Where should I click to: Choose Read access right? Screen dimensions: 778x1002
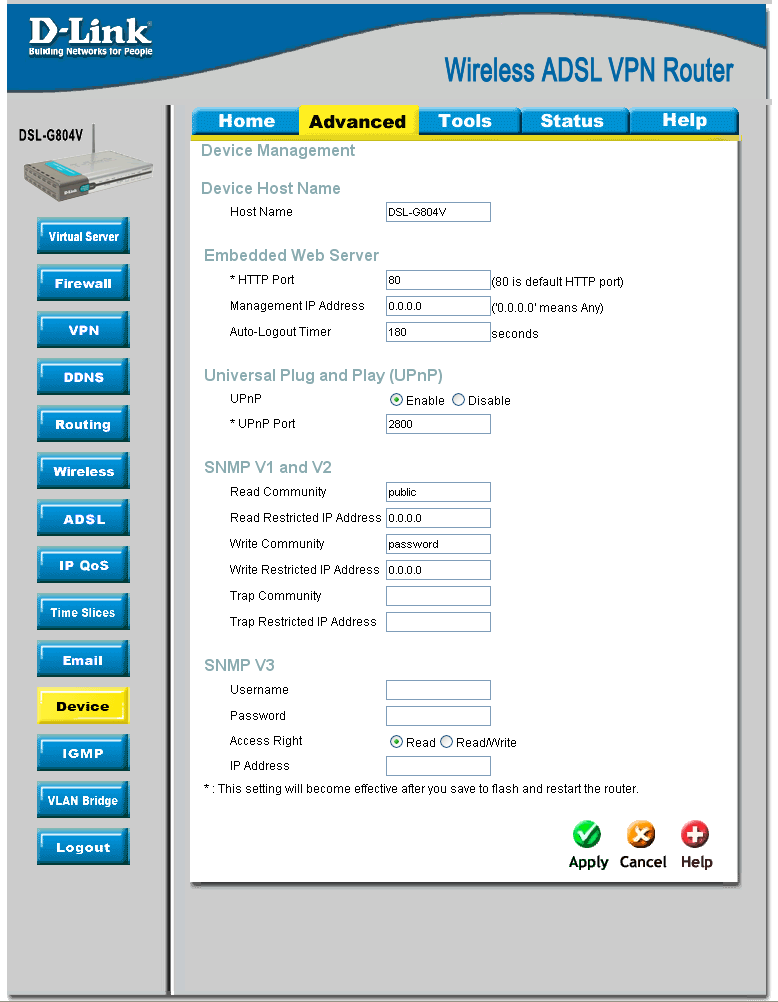point(396,742)
